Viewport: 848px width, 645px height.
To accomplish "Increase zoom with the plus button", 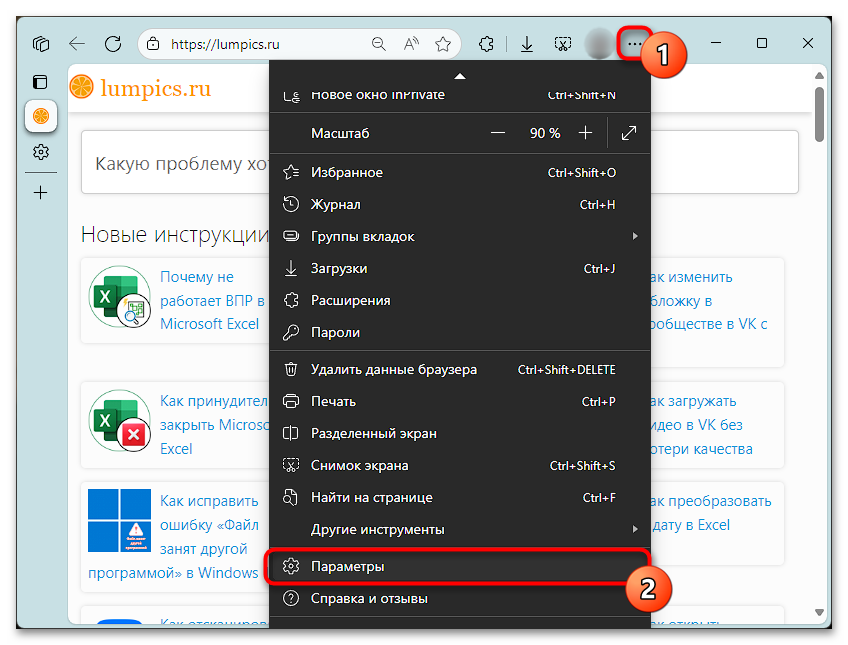I will coord(586,133).
